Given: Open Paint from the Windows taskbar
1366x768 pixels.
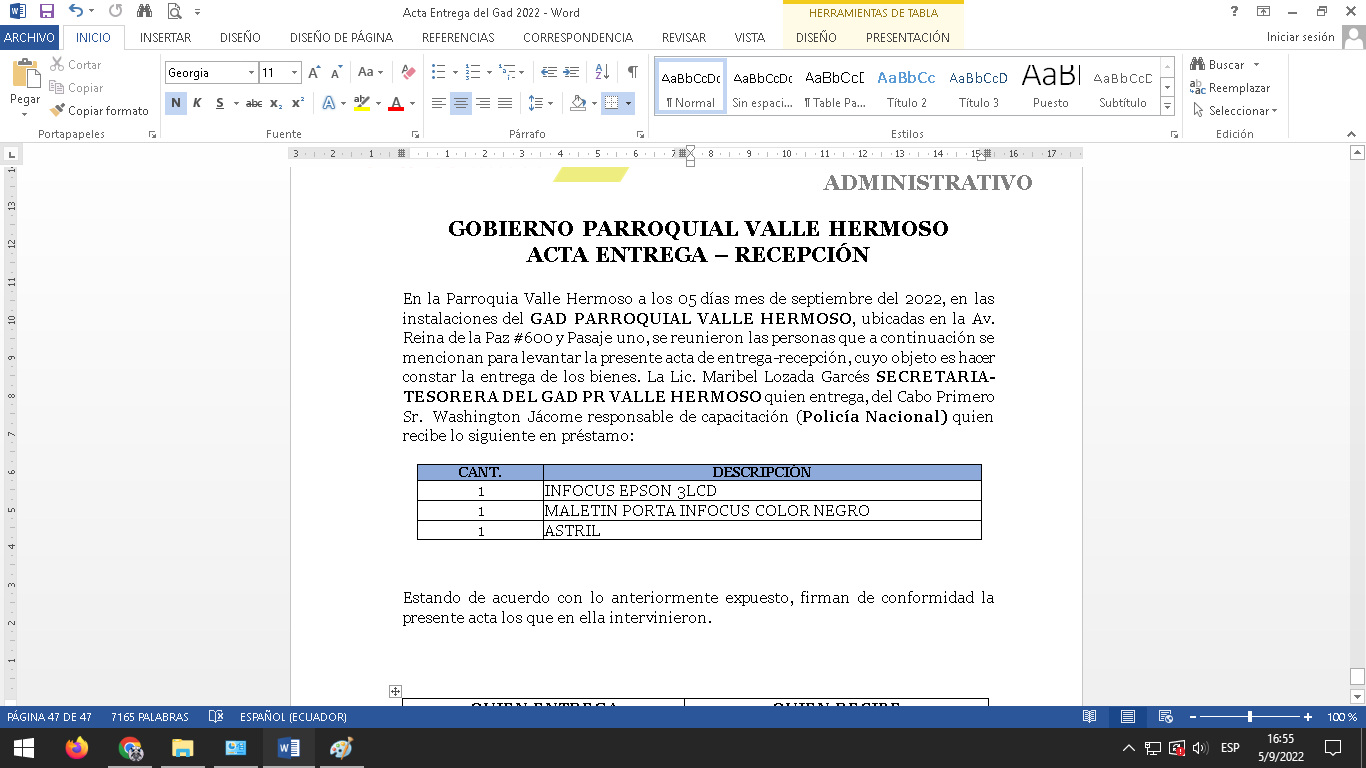Looking at the screenshot, I should pos(341,748).
